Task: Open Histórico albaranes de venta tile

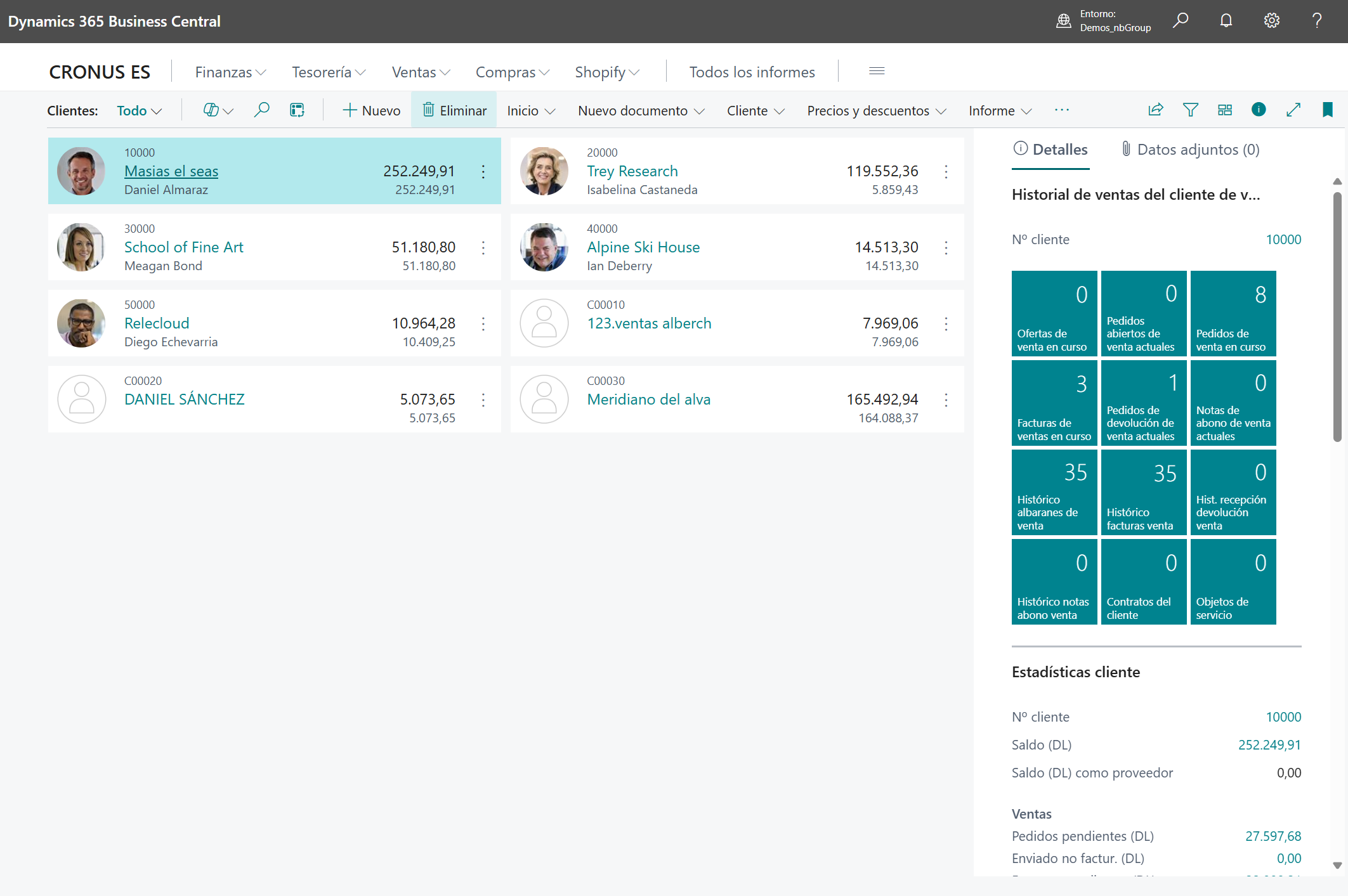Action: pyautogui.click(x=1054, y=492)
